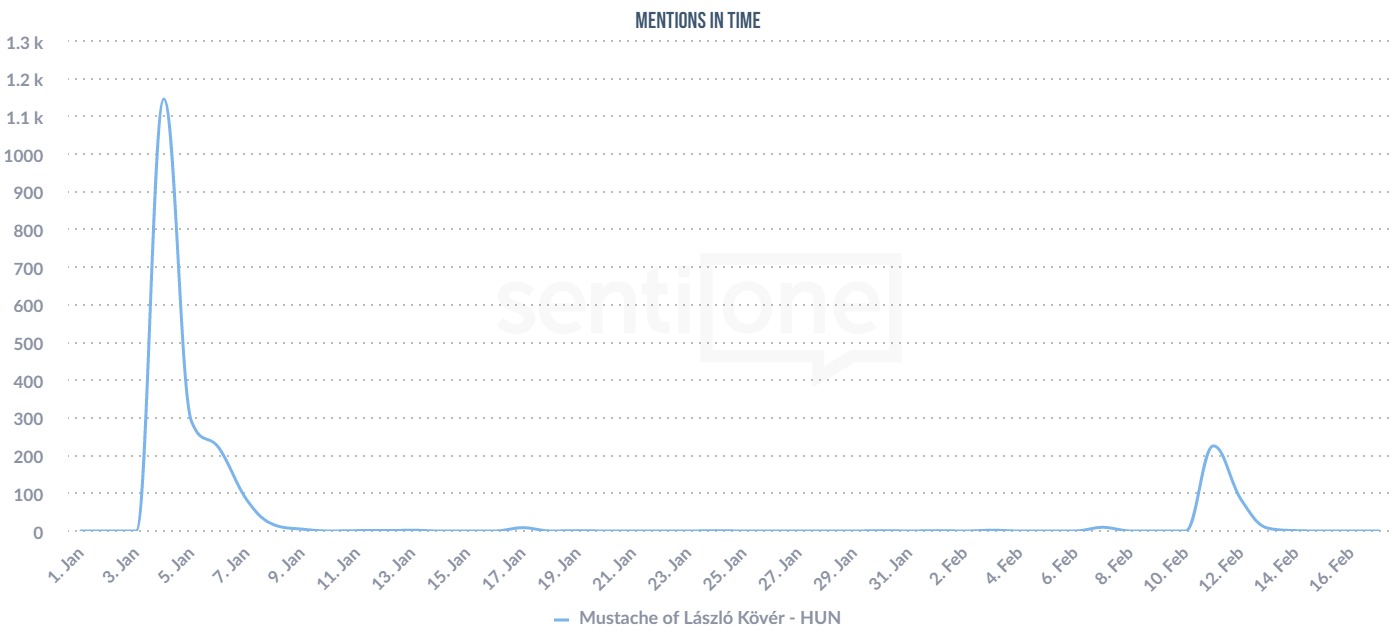Click the "1.3 k" y-axis label

tap(25, 42)
